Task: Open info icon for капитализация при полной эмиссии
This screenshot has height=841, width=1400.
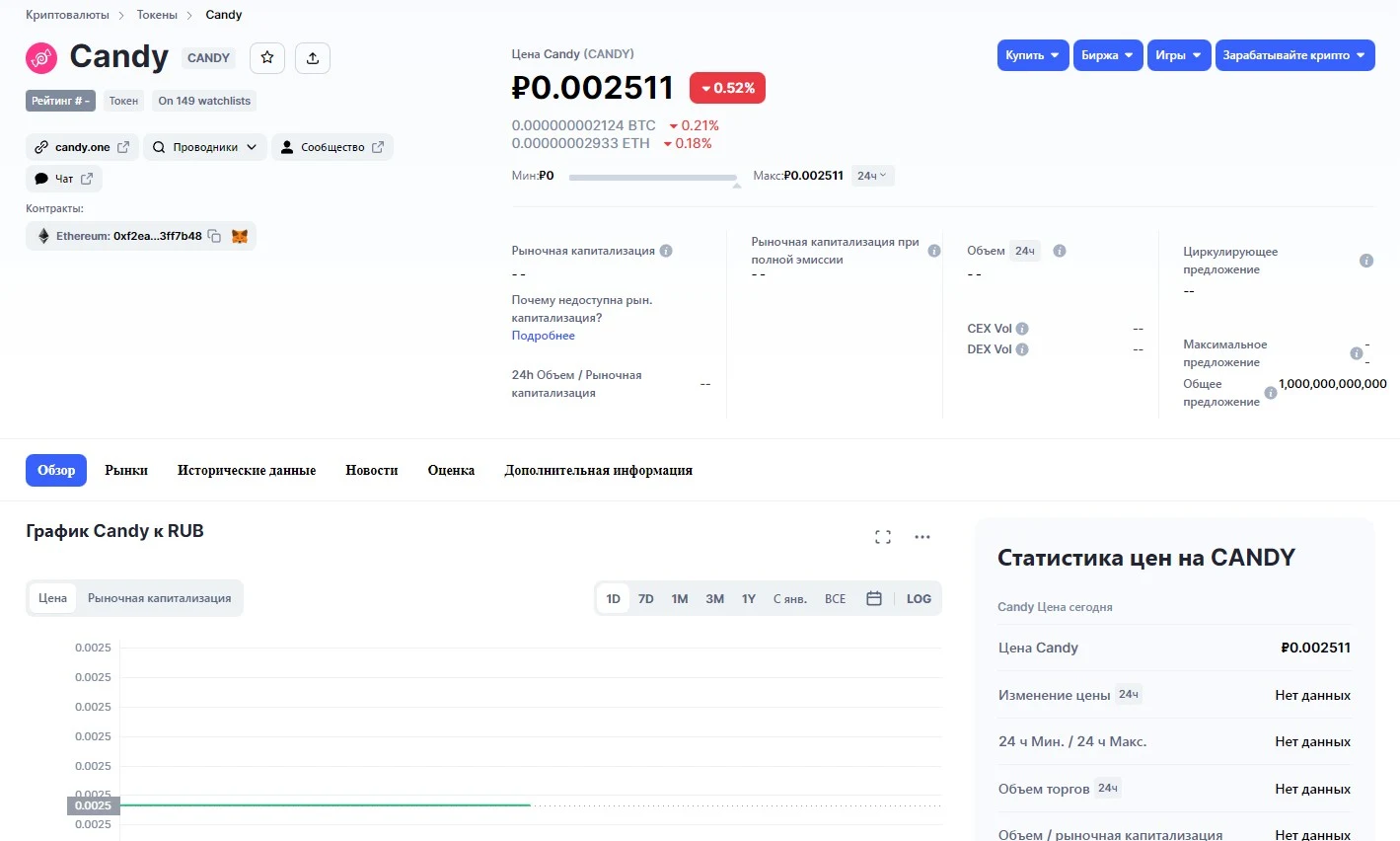Action: (x=934, y=251)
